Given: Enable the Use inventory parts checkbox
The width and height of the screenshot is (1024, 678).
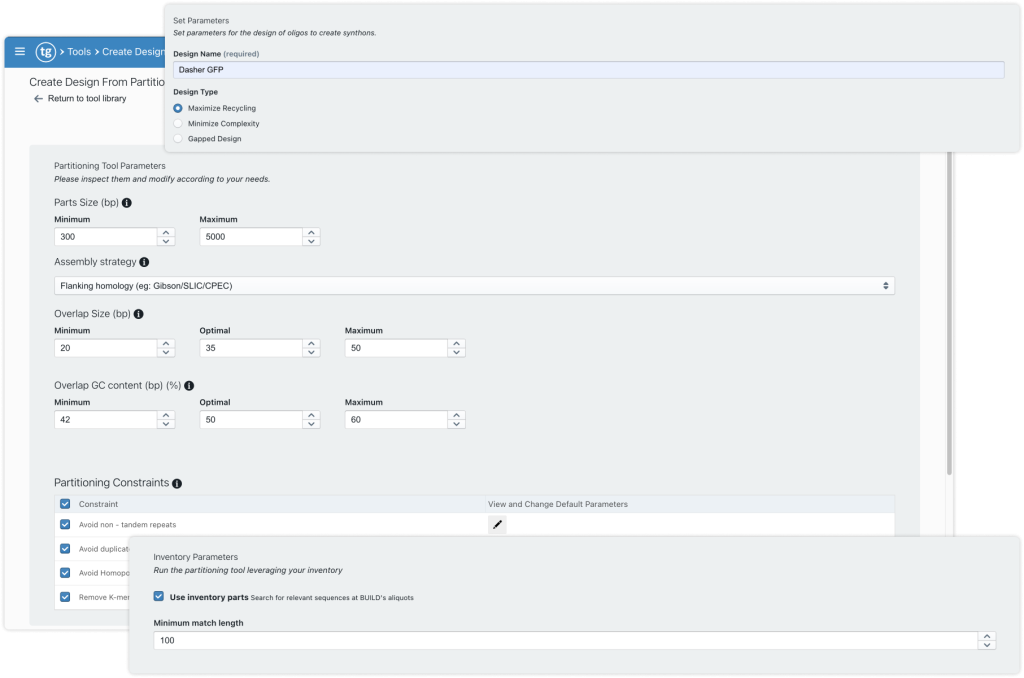Looking at the screenshot, I should click(158, 595).
